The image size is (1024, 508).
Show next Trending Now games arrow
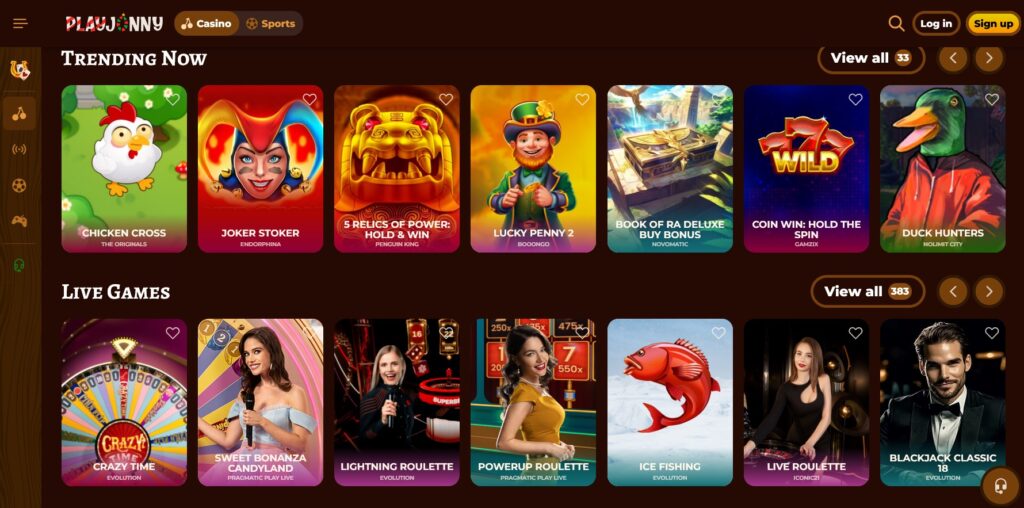pos(989,58)
